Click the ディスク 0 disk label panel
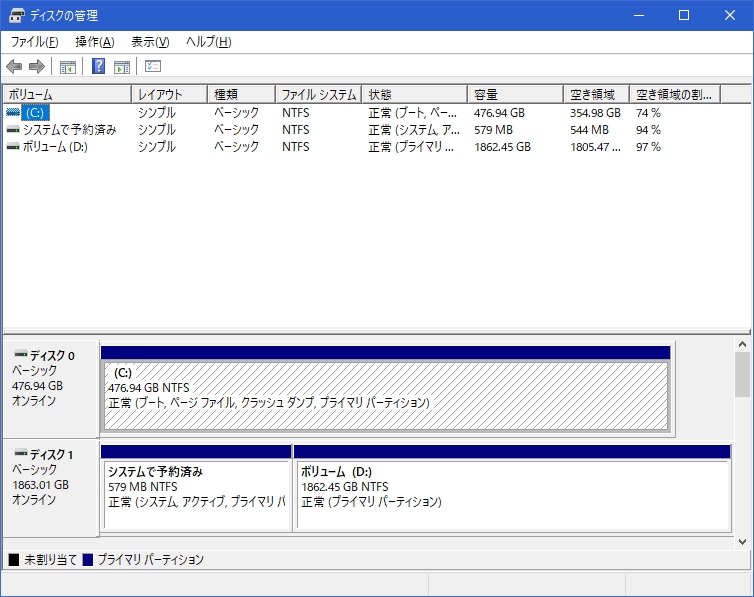The width and height of the screenshot is (754, 597). pyautogui.click(x=50, y=389)
